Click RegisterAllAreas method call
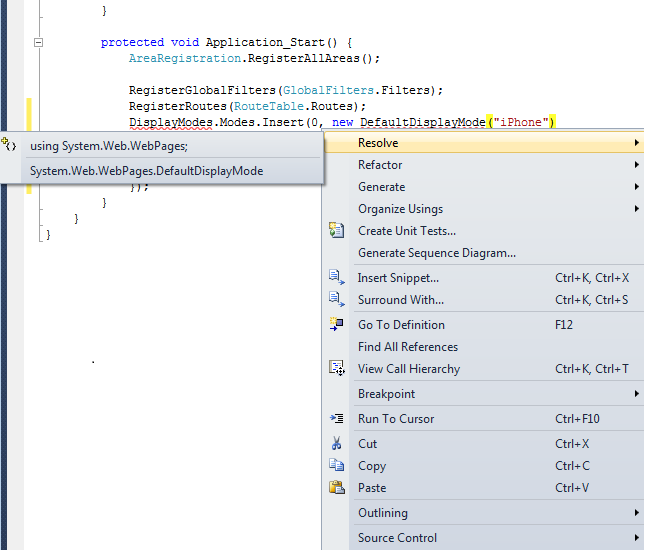645x550 pixels. 304,58
